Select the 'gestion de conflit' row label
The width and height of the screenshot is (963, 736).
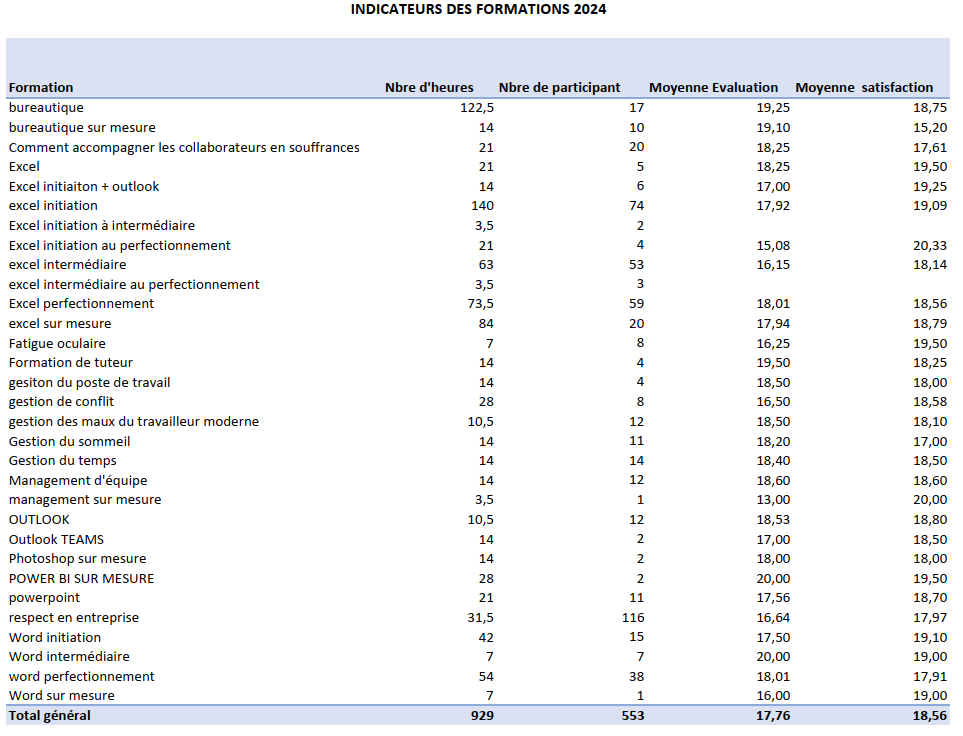[x=61, y=402]
